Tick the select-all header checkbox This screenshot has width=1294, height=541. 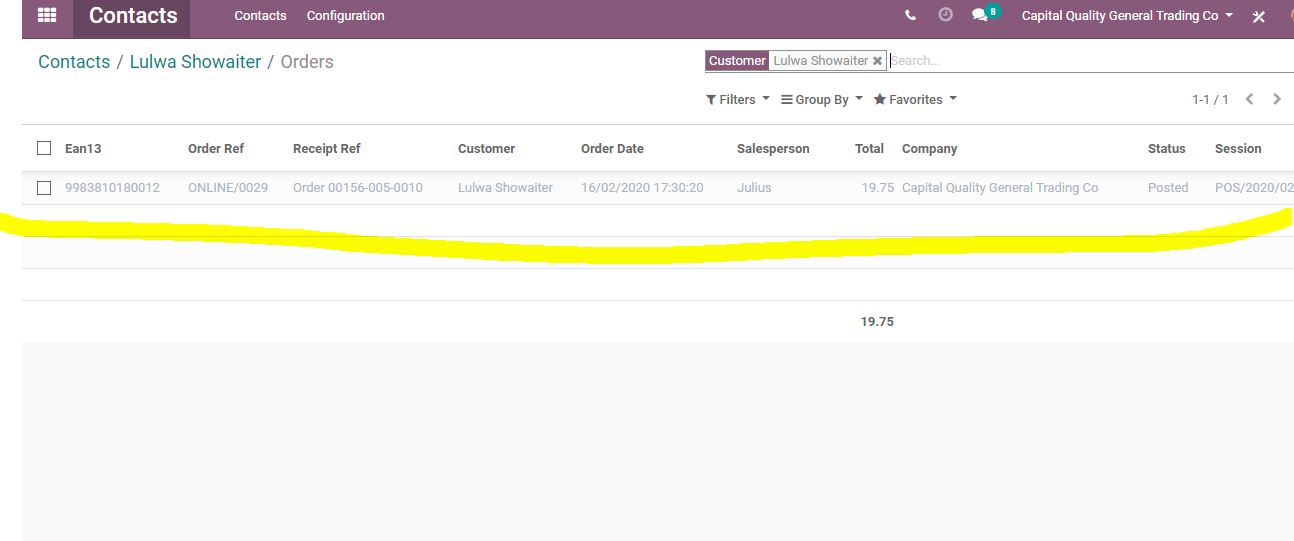pyautogui.click(x=44, y=148)
